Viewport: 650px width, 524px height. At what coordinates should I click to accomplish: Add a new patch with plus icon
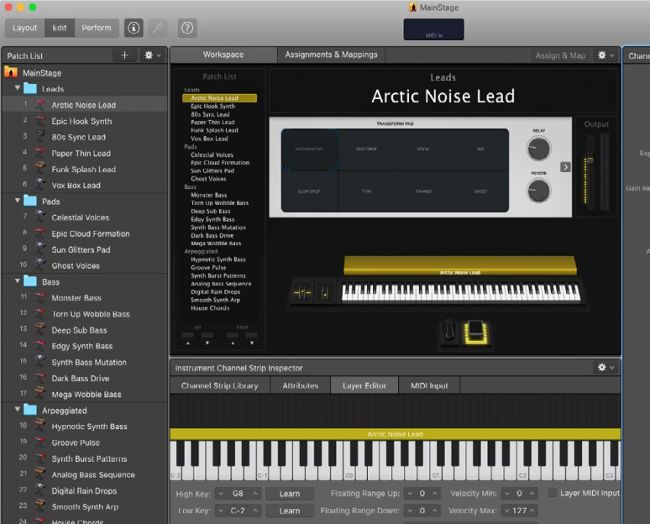coord(124,56)
